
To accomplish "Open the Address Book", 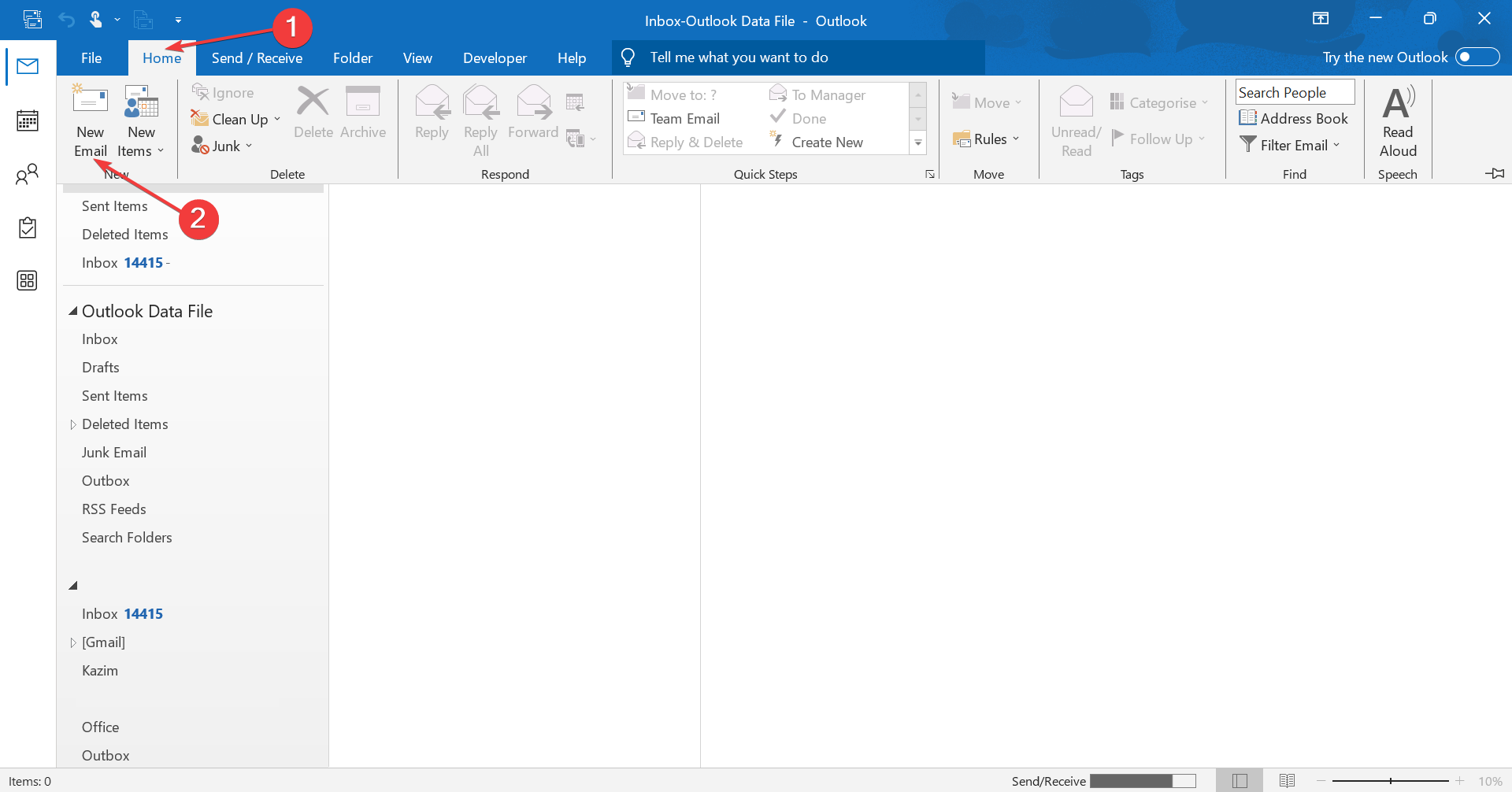I will click(1293, 118).
